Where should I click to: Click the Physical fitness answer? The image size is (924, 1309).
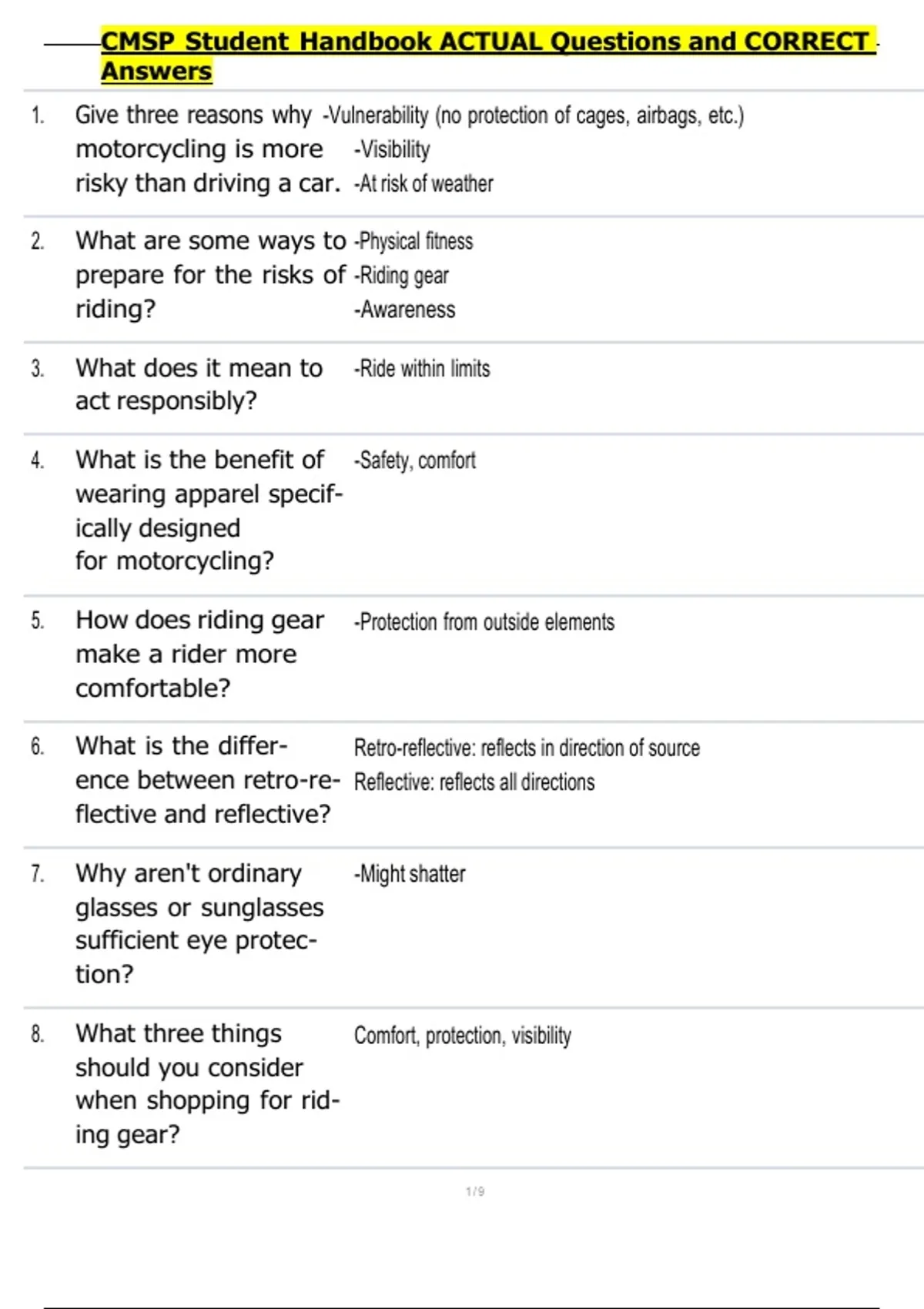(x=413, y=241)
